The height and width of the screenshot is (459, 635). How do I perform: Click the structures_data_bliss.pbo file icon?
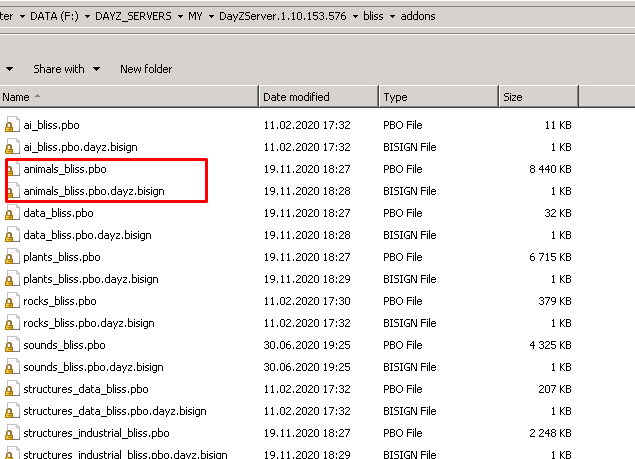(12, 389)
